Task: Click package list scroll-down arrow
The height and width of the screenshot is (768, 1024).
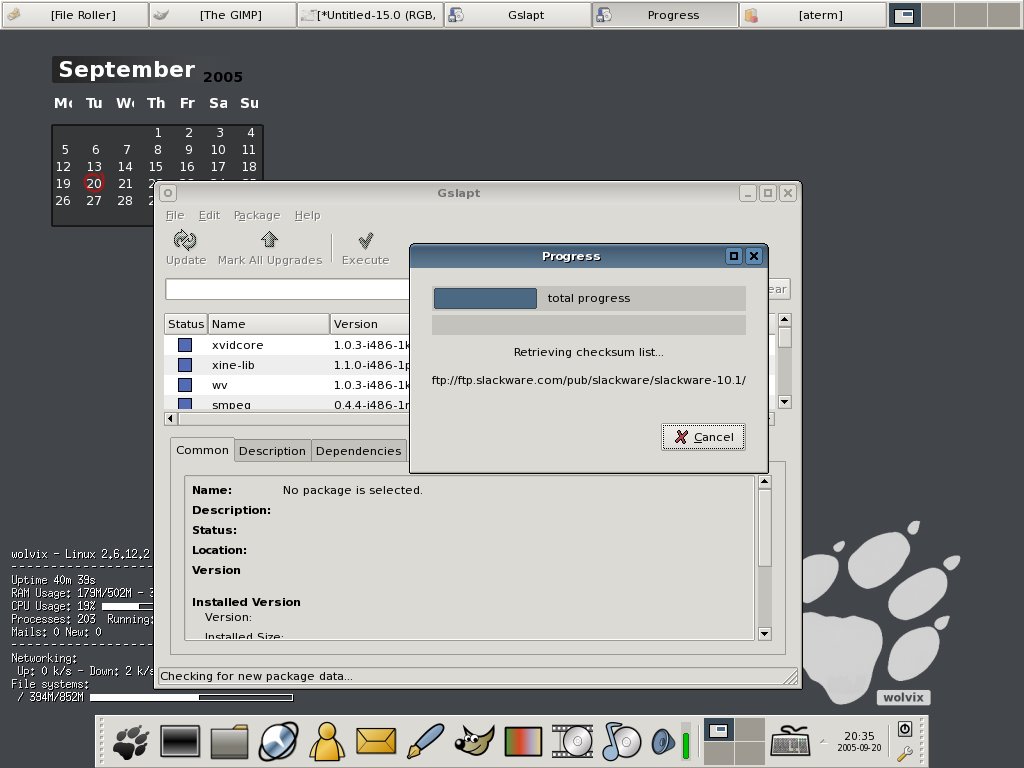Action: [785, 402]
